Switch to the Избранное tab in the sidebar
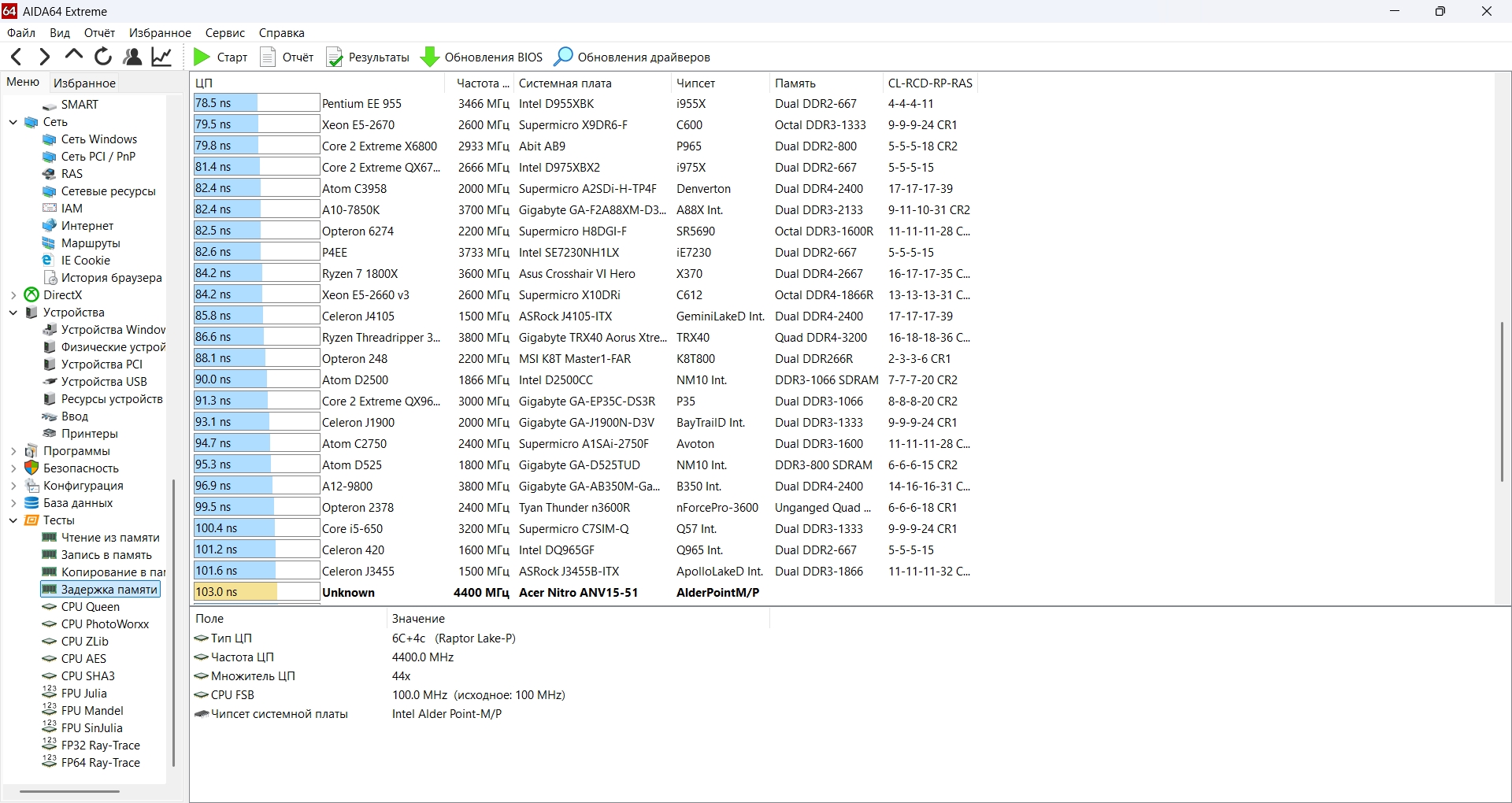The image size is (1512, 803). 85,83
